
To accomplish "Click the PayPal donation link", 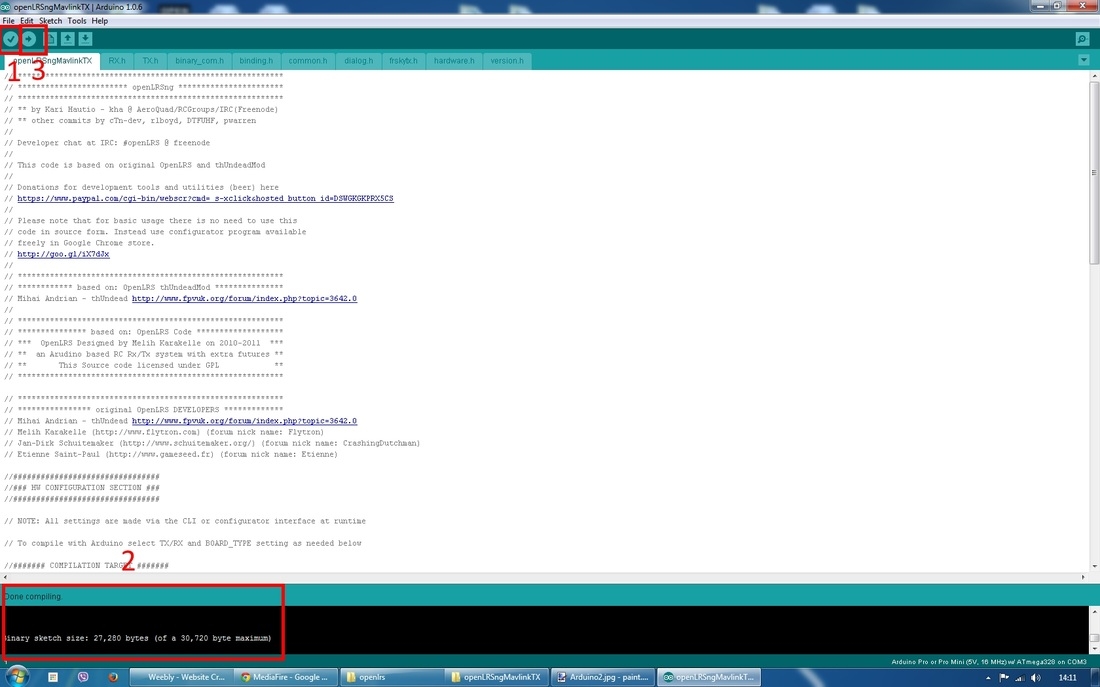I will 205,199.
